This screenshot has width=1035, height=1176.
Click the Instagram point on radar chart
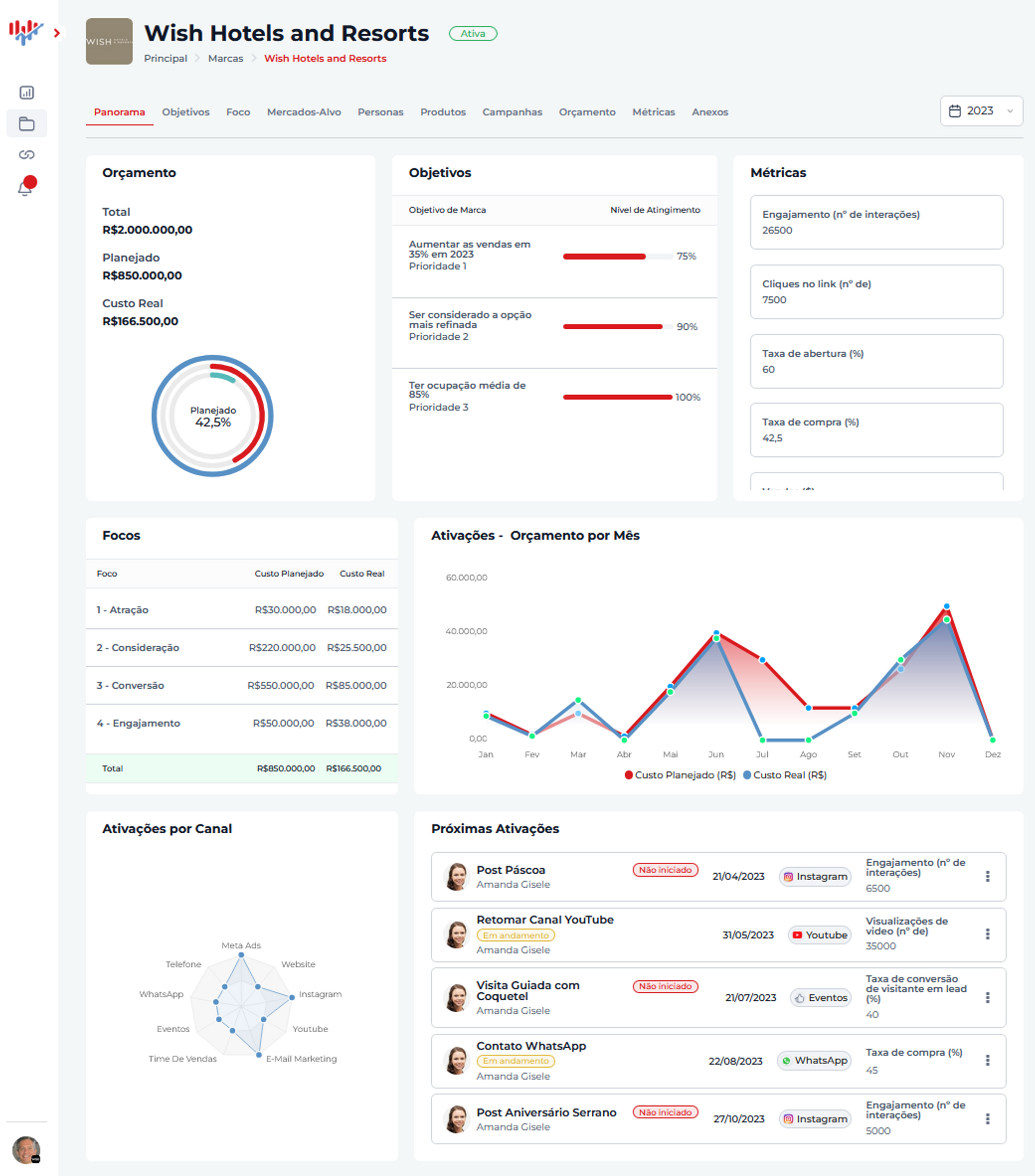point(292,997)
